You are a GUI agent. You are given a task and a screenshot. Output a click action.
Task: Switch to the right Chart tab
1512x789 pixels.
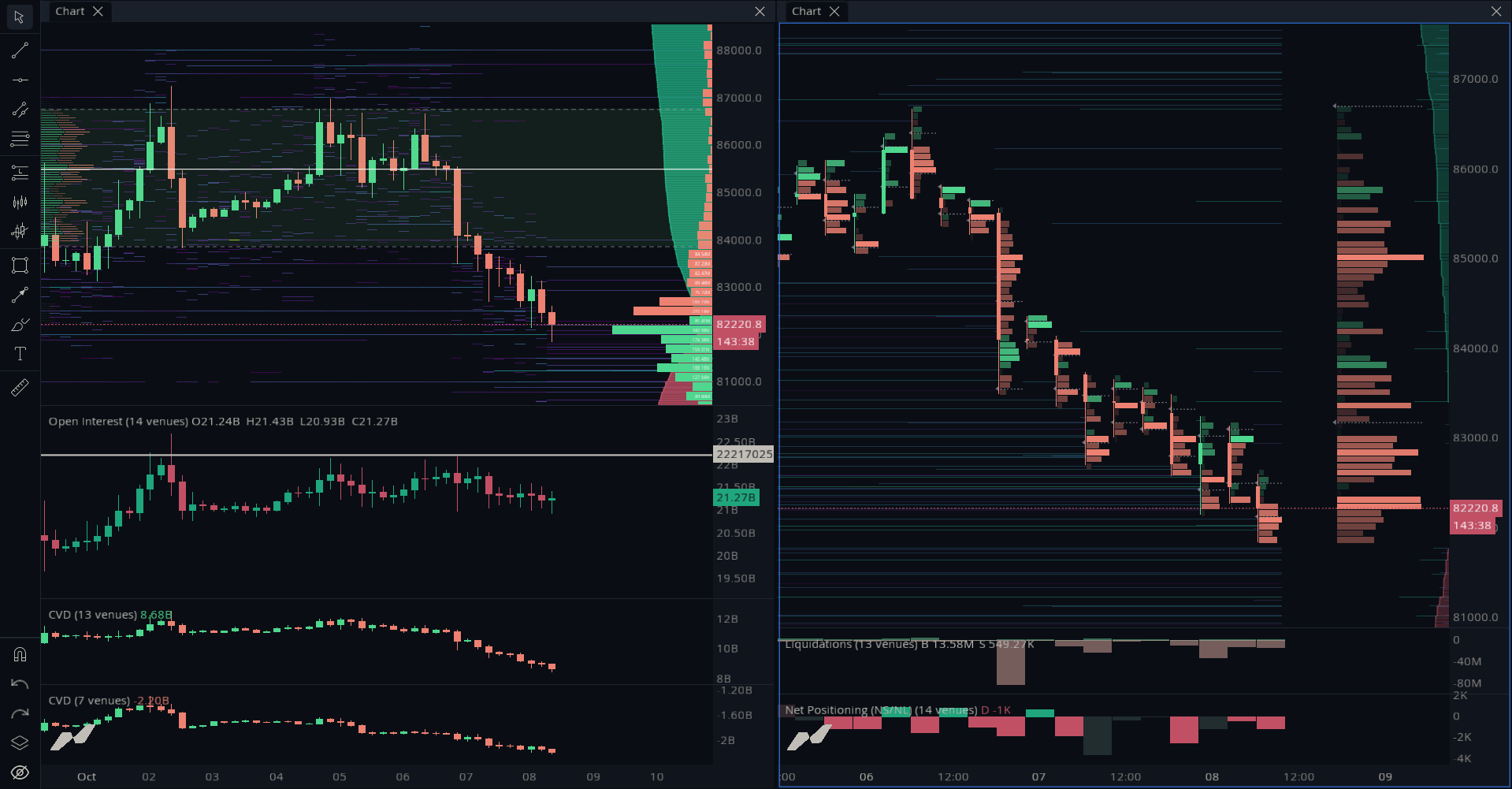click(806, 11)
